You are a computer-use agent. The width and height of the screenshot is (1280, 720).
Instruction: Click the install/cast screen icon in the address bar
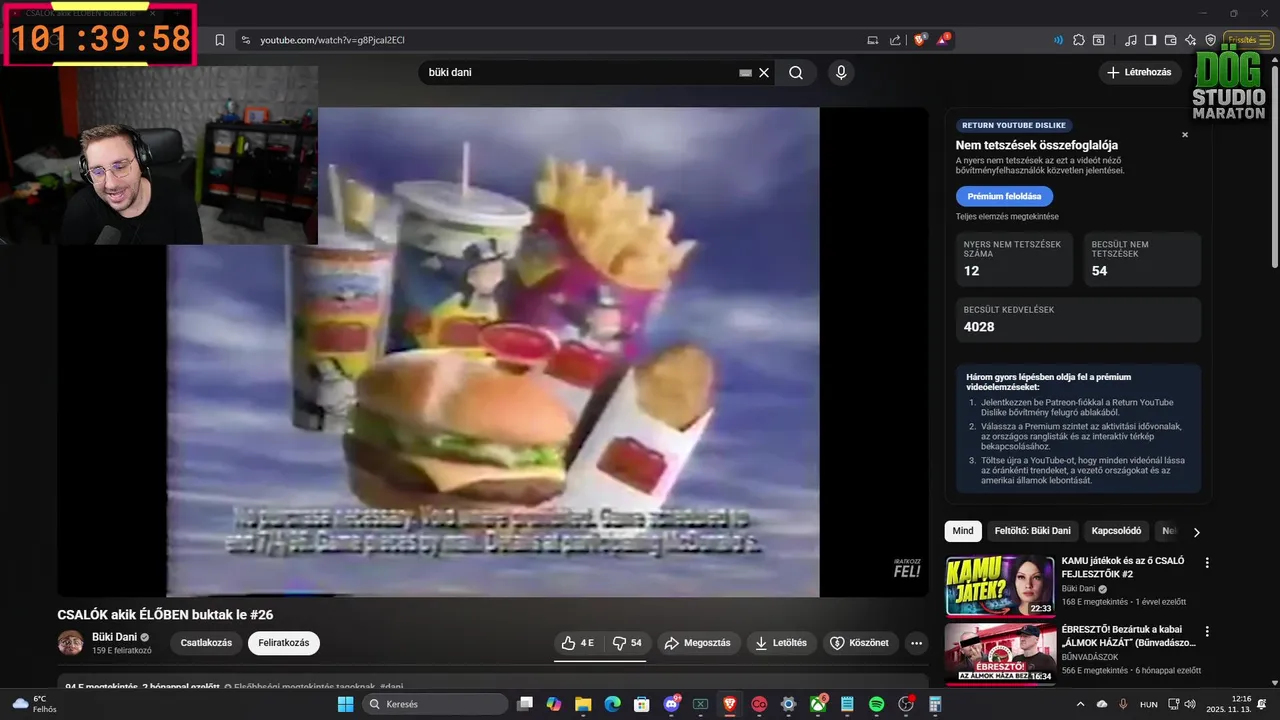[x=873, y=40]
